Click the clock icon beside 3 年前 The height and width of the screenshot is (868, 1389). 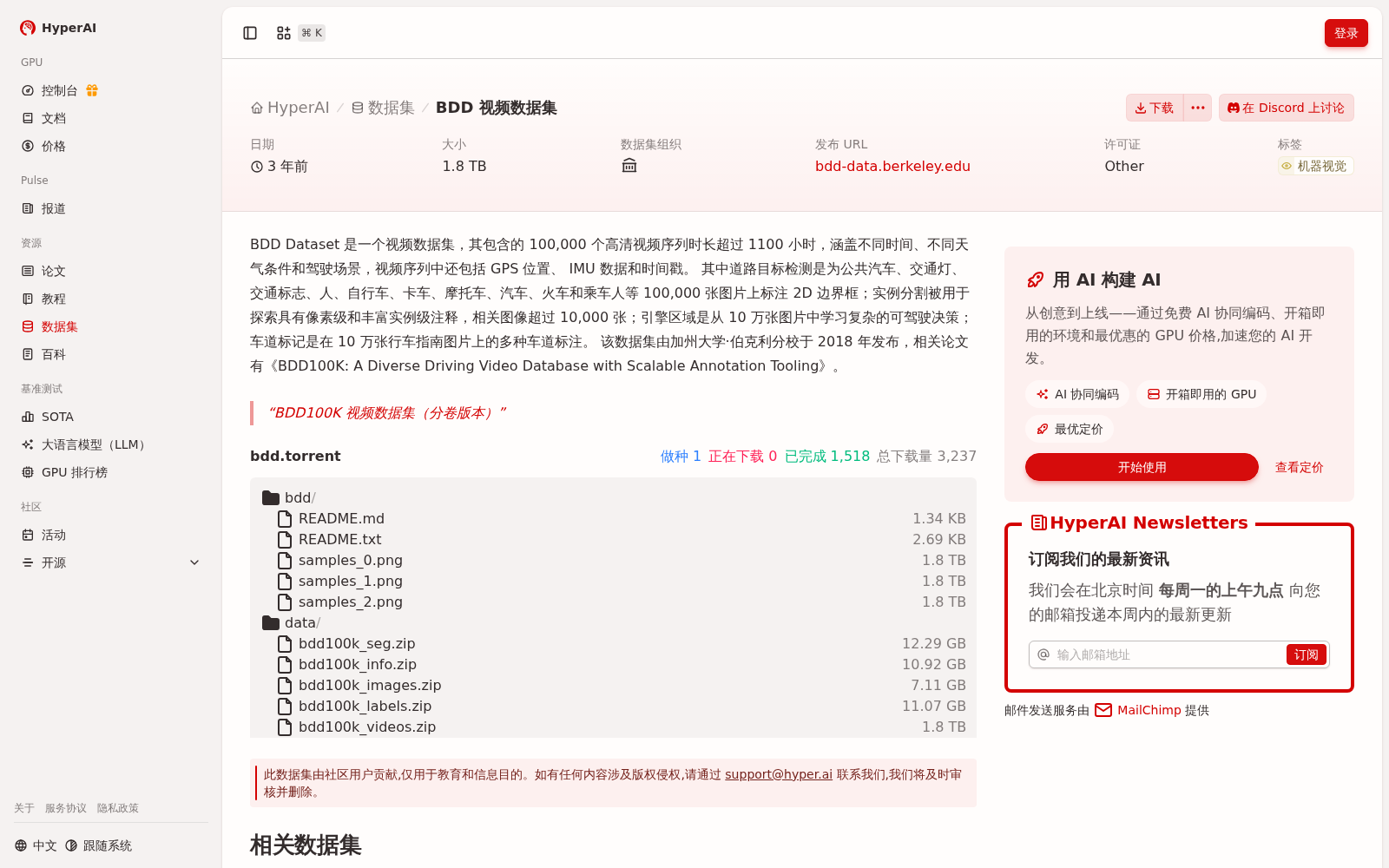[x=257, y=167]
